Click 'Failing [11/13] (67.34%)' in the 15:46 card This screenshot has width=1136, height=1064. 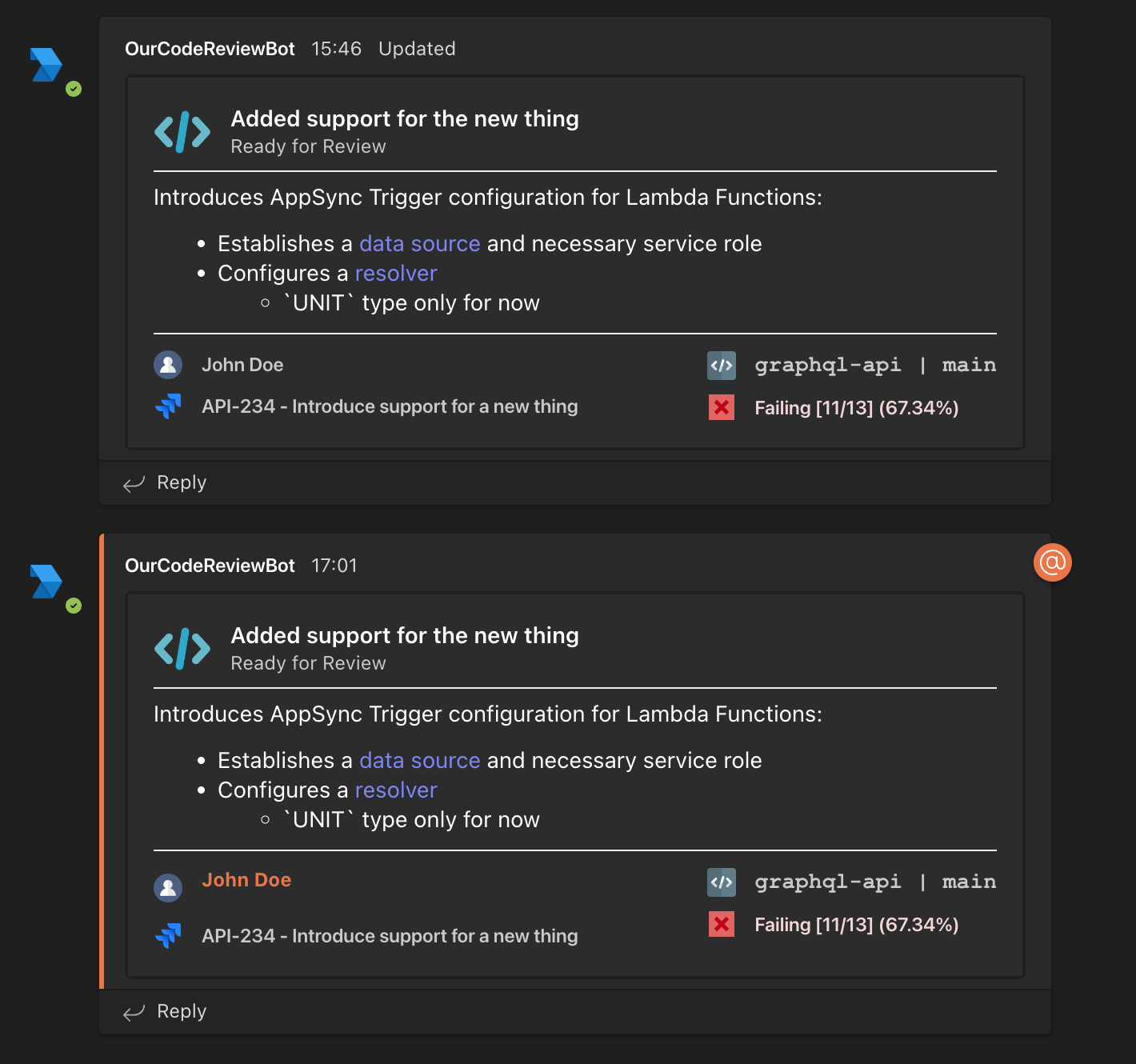pos(857,408)
